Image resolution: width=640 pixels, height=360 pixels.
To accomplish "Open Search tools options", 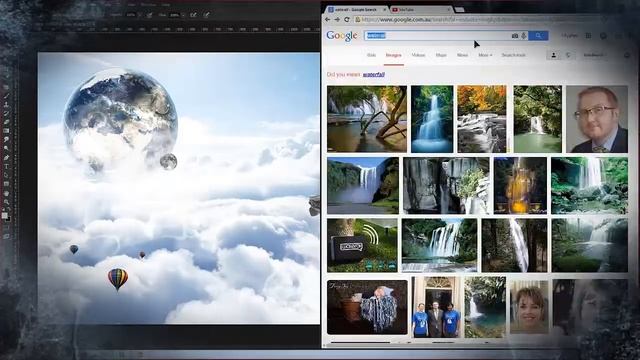I will [513, 55].
